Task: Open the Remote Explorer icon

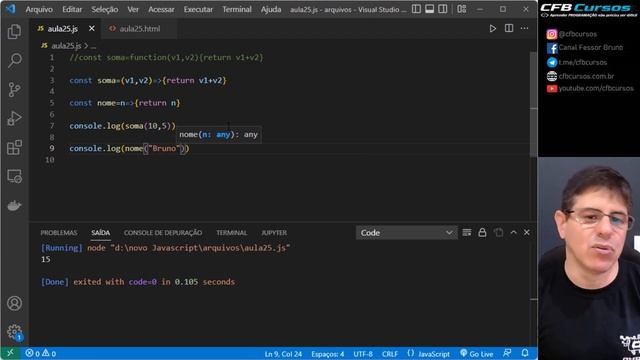Action: (x=14, y=176)
